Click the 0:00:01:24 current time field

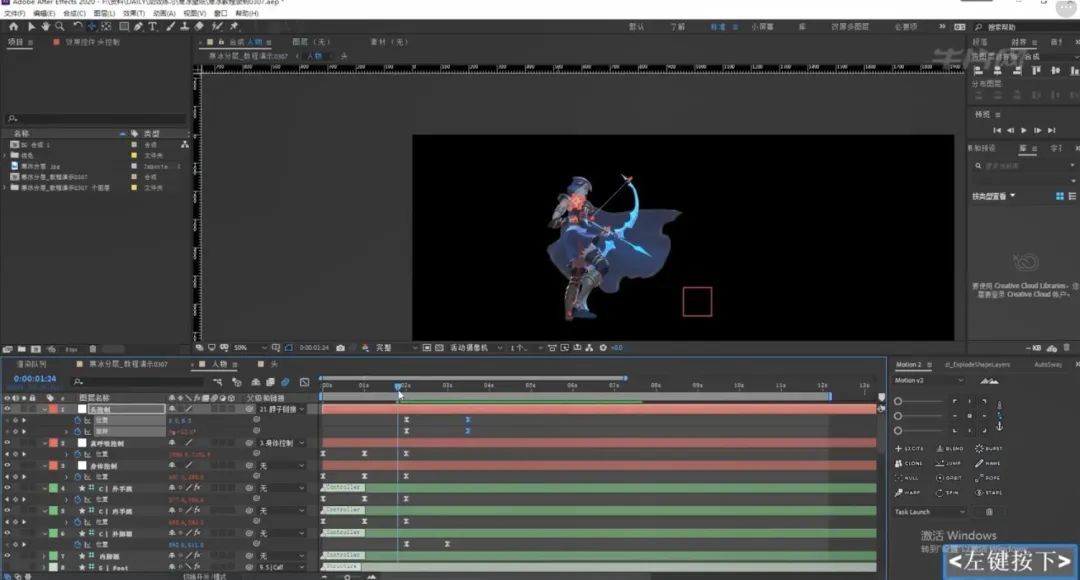click(33, 379)
